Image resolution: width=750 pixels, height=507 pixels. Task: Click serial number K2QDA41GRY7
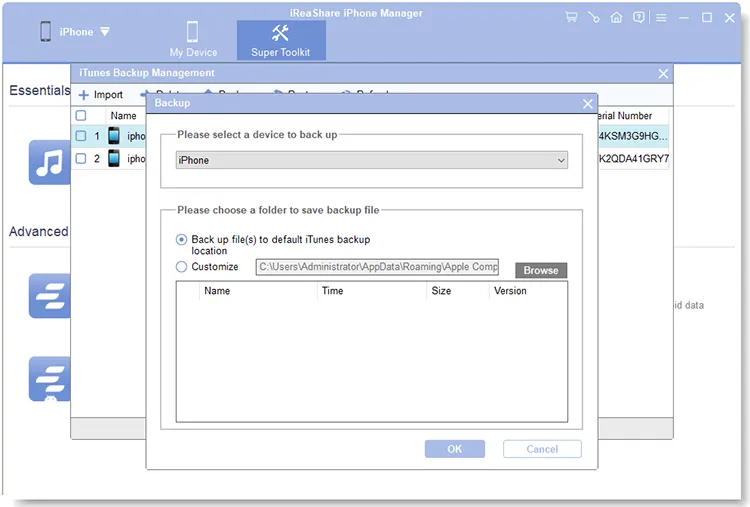[x=634, y=158]
